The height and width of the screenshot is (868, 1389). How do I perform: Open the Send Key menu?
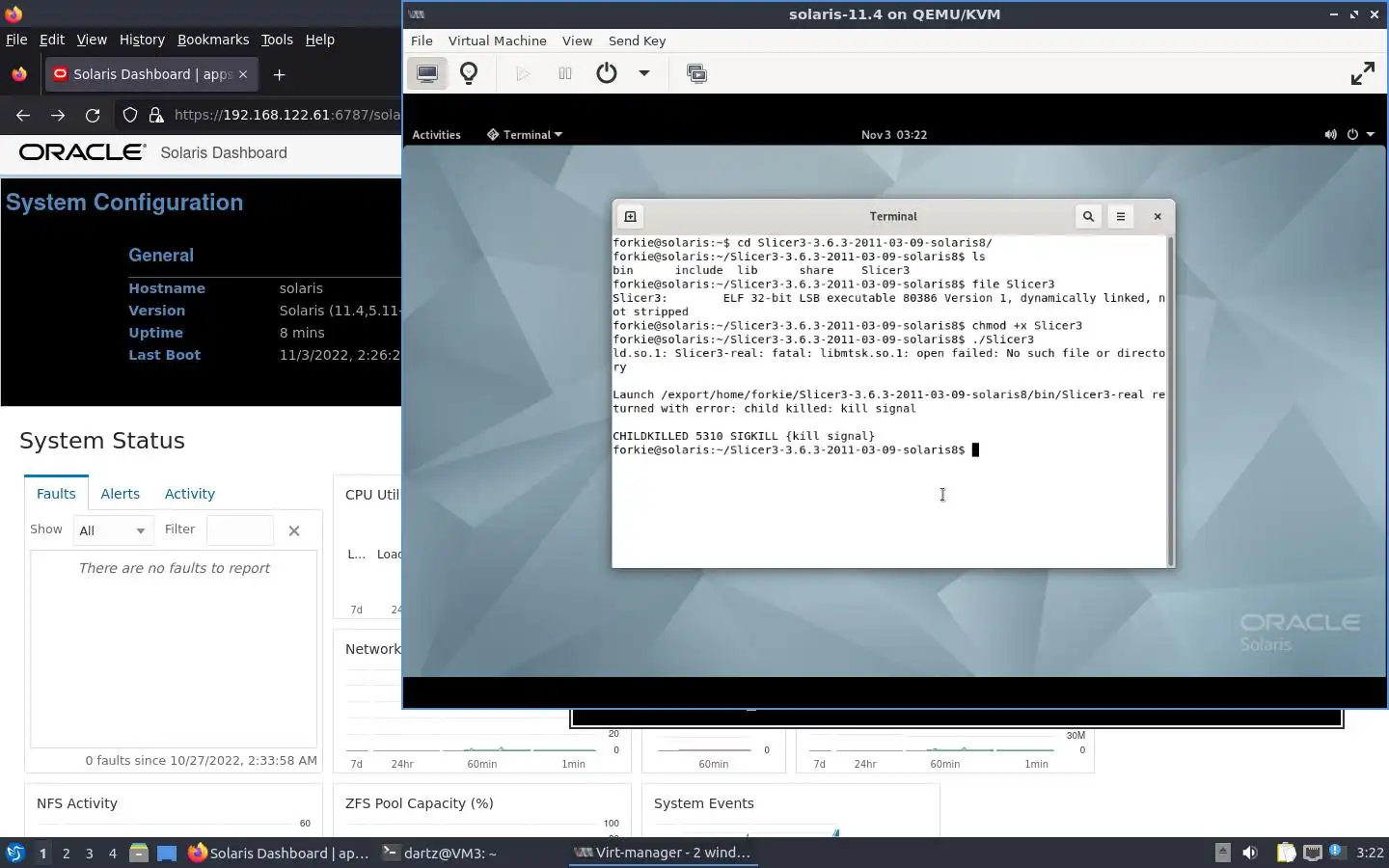[x=637, y=41]
